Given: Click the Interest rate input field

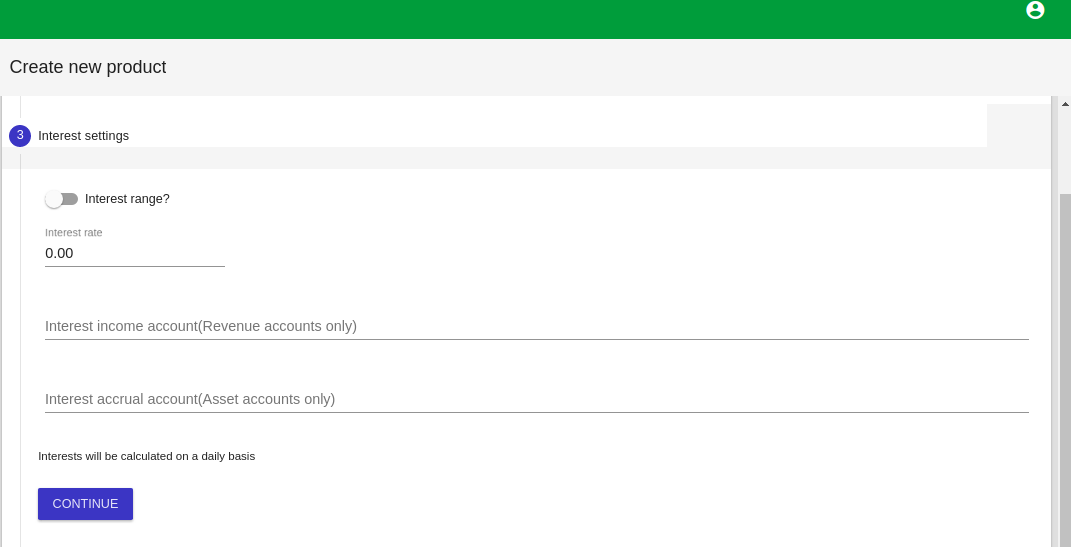Looking at the screenshot, I should click(135, 253).
